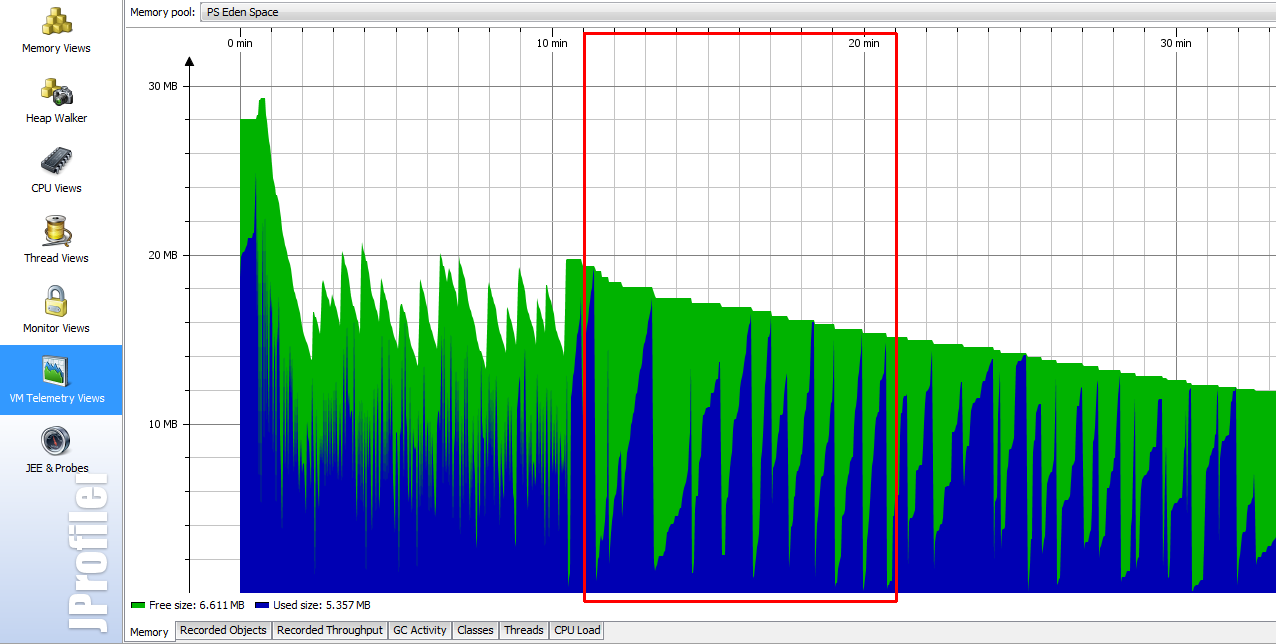The image size is (1276, 644).
Task: Select the Monitor Views padlock icon
Action: click(56, 301)
